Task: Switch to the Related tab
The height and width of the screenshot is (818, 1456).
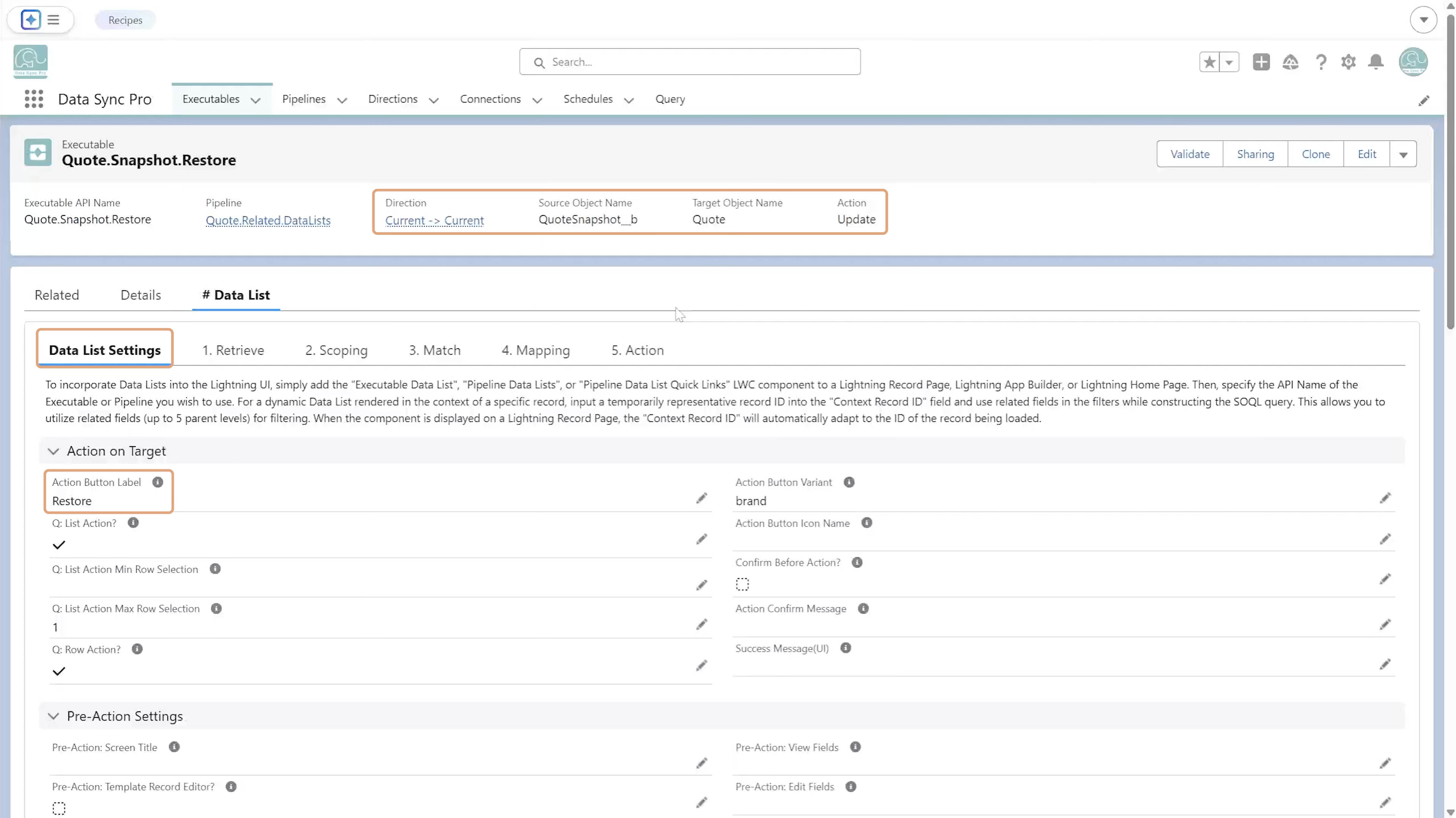Action: 57,295
